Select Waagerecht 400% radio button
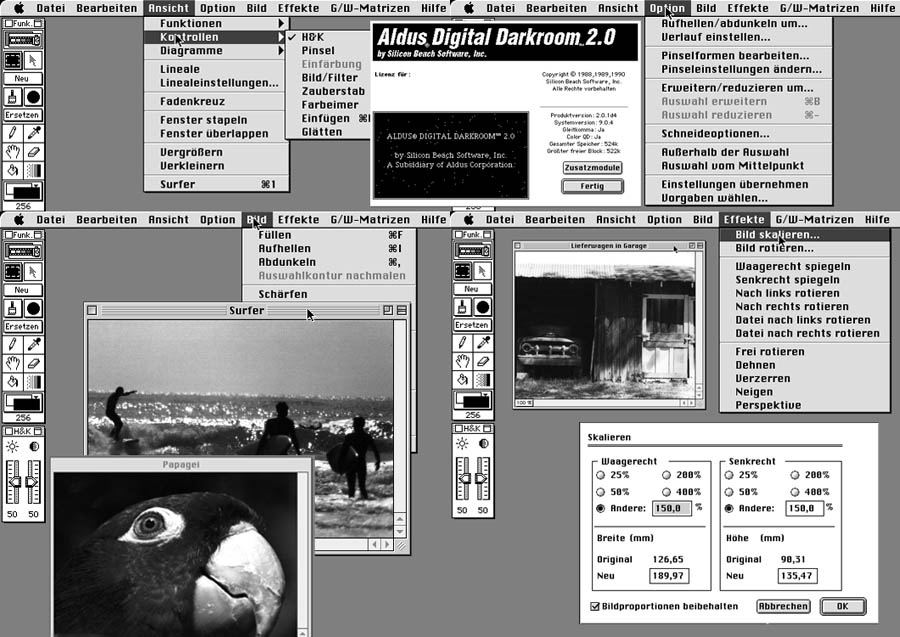 point(666,492)
